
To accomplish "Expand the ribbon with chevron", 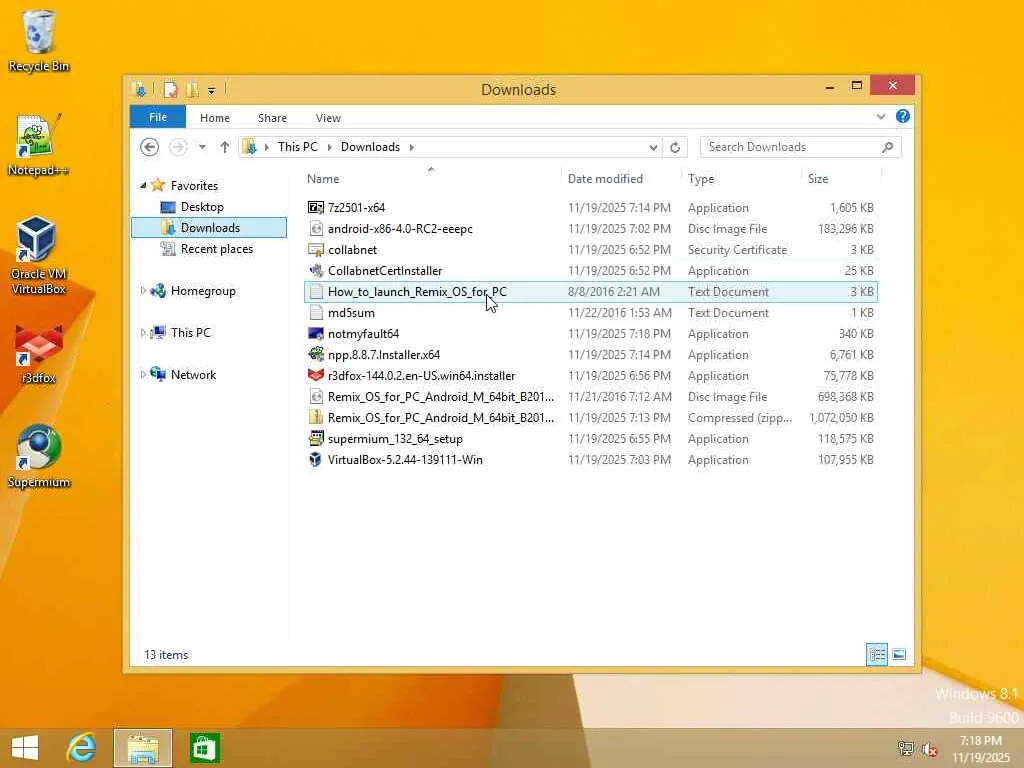I will tap(881, 117).
